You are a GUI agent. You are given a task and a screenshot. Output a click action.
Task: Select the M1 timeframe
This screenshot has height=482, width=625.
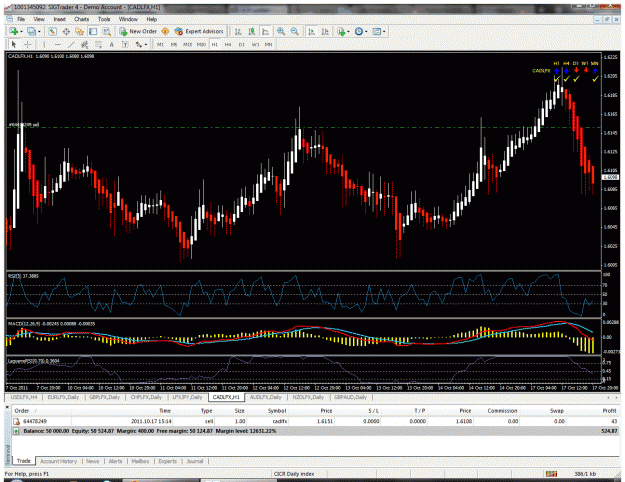[x=160, y=45]
